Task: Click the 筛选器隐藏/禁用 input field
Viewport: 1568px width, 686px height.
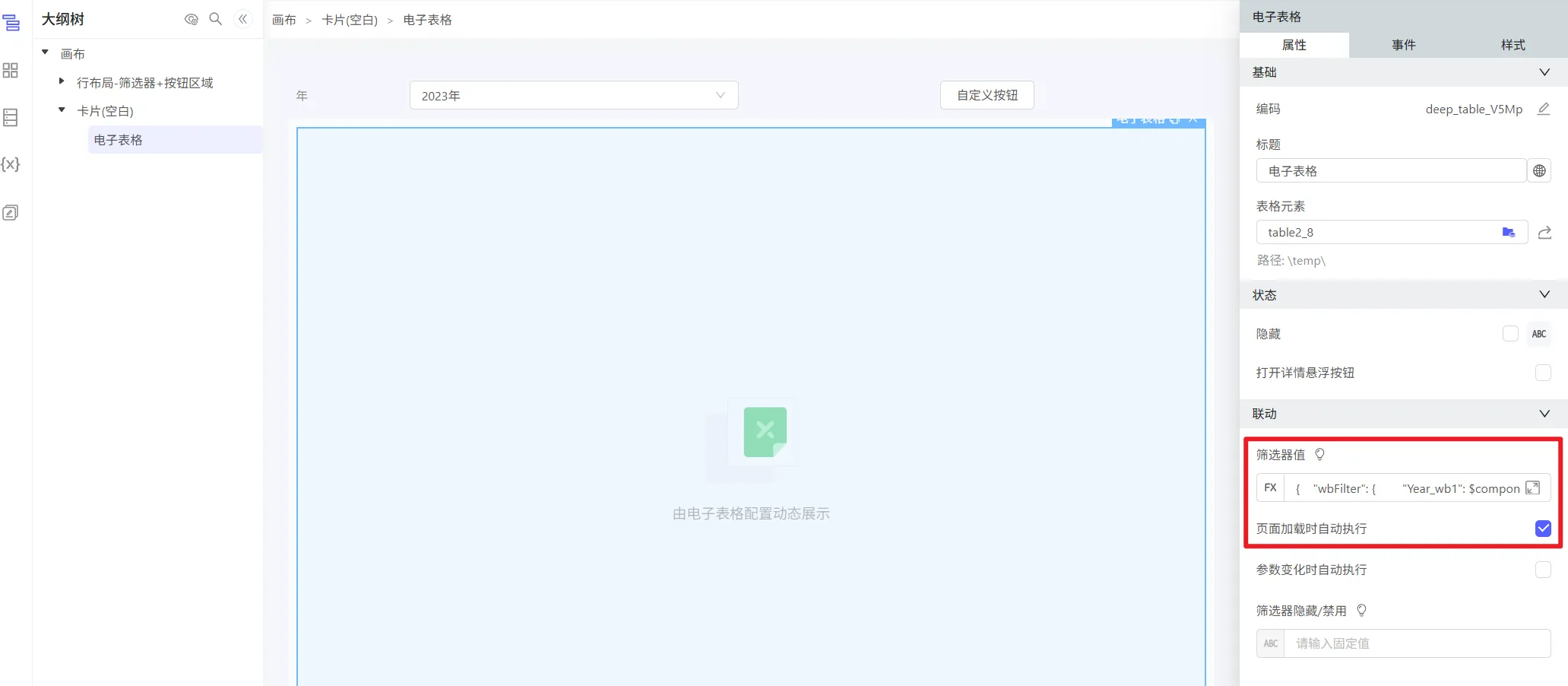Action: (x=1417, y=643)
